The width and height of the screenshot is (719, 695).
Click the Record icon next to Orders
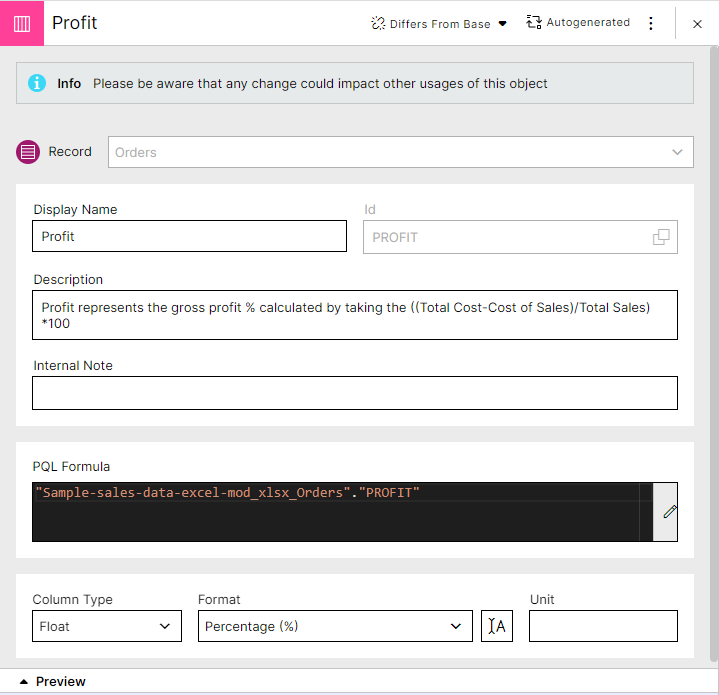[28, 152]
